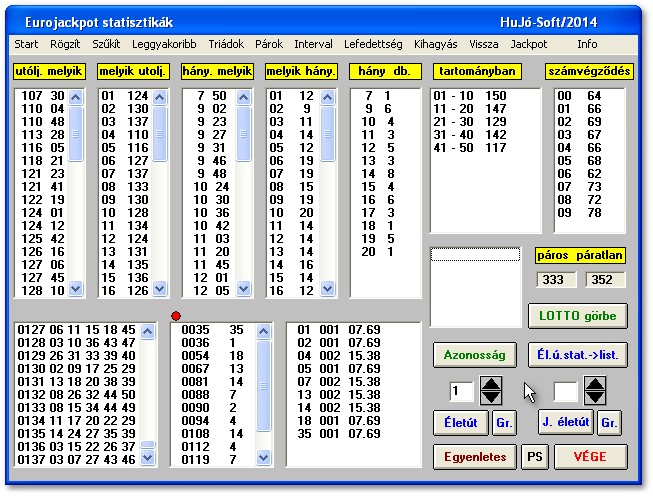Open the Párok menu
653x496 pixels.
click(269, 44)
